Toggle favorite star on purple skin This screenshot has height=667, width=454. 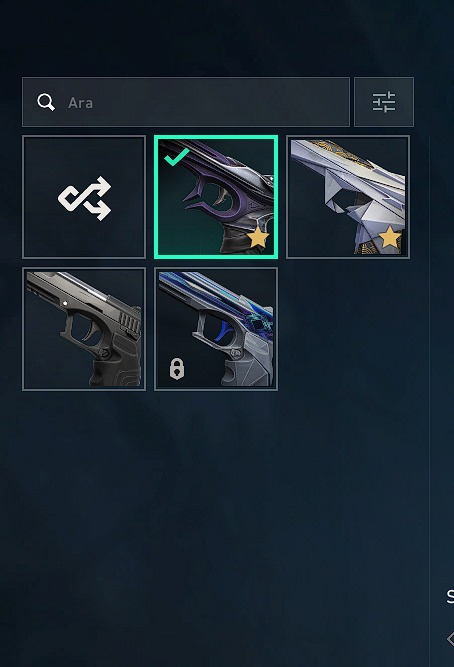point(258,237)
